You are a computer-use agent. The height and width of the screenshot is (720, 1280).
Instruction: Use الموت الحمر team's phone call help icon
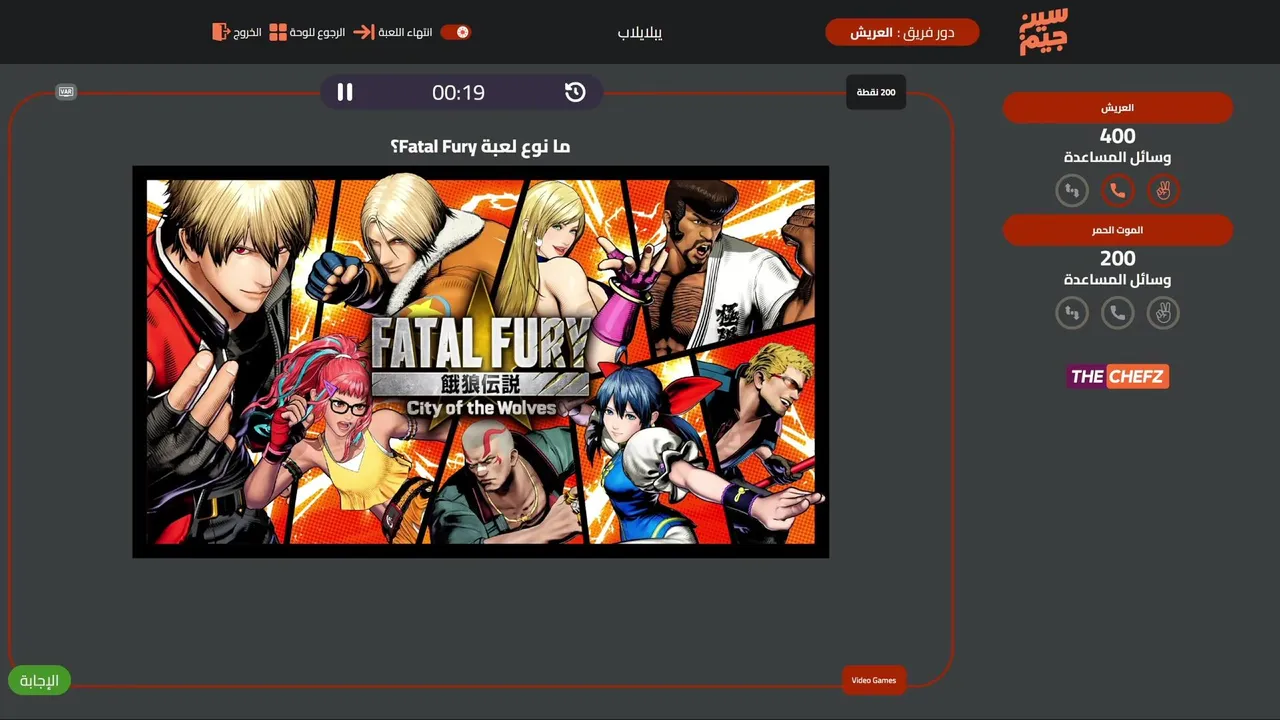point(1118,313)
